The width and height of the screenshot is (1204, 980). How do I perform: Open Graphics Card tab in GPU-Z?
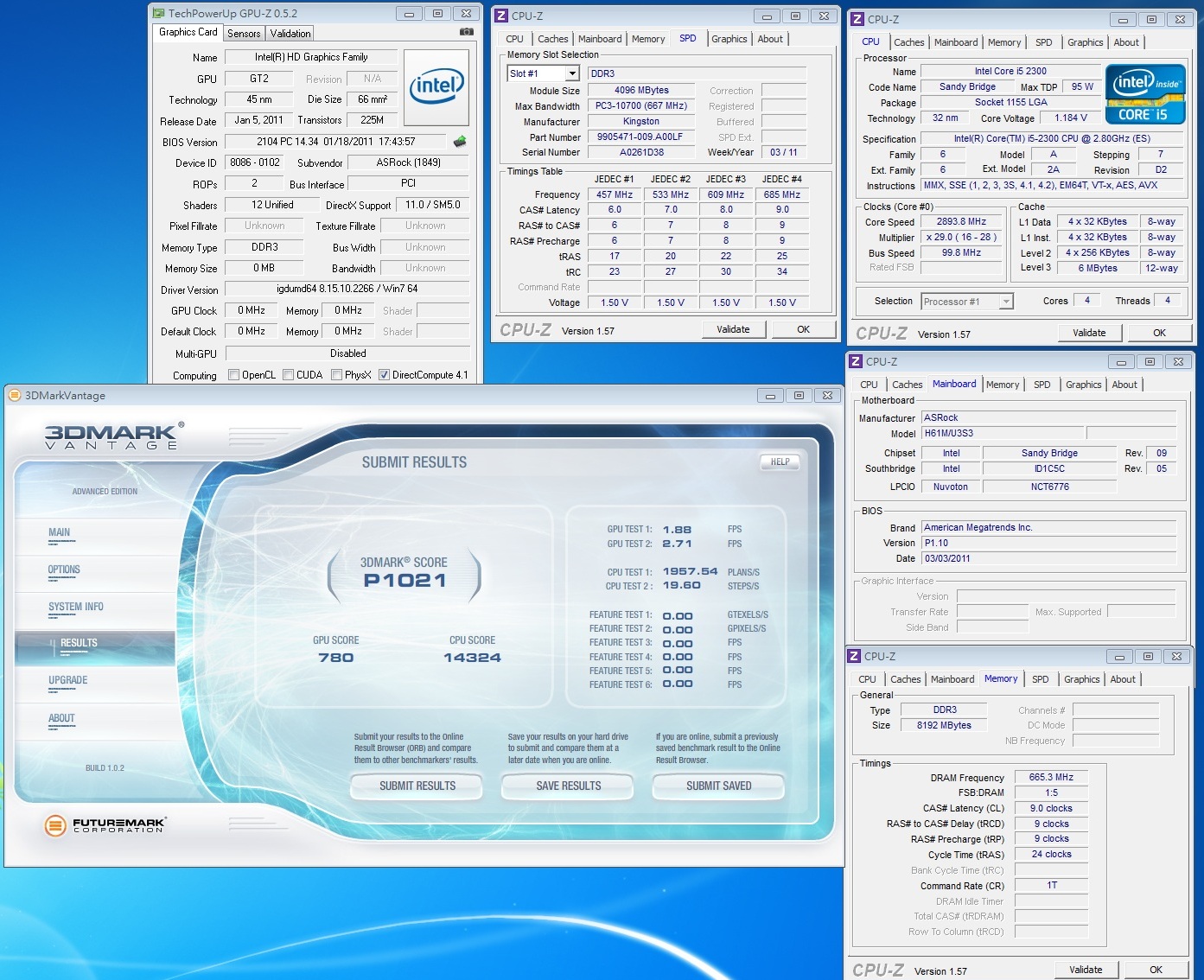click(x=188, y=32)
